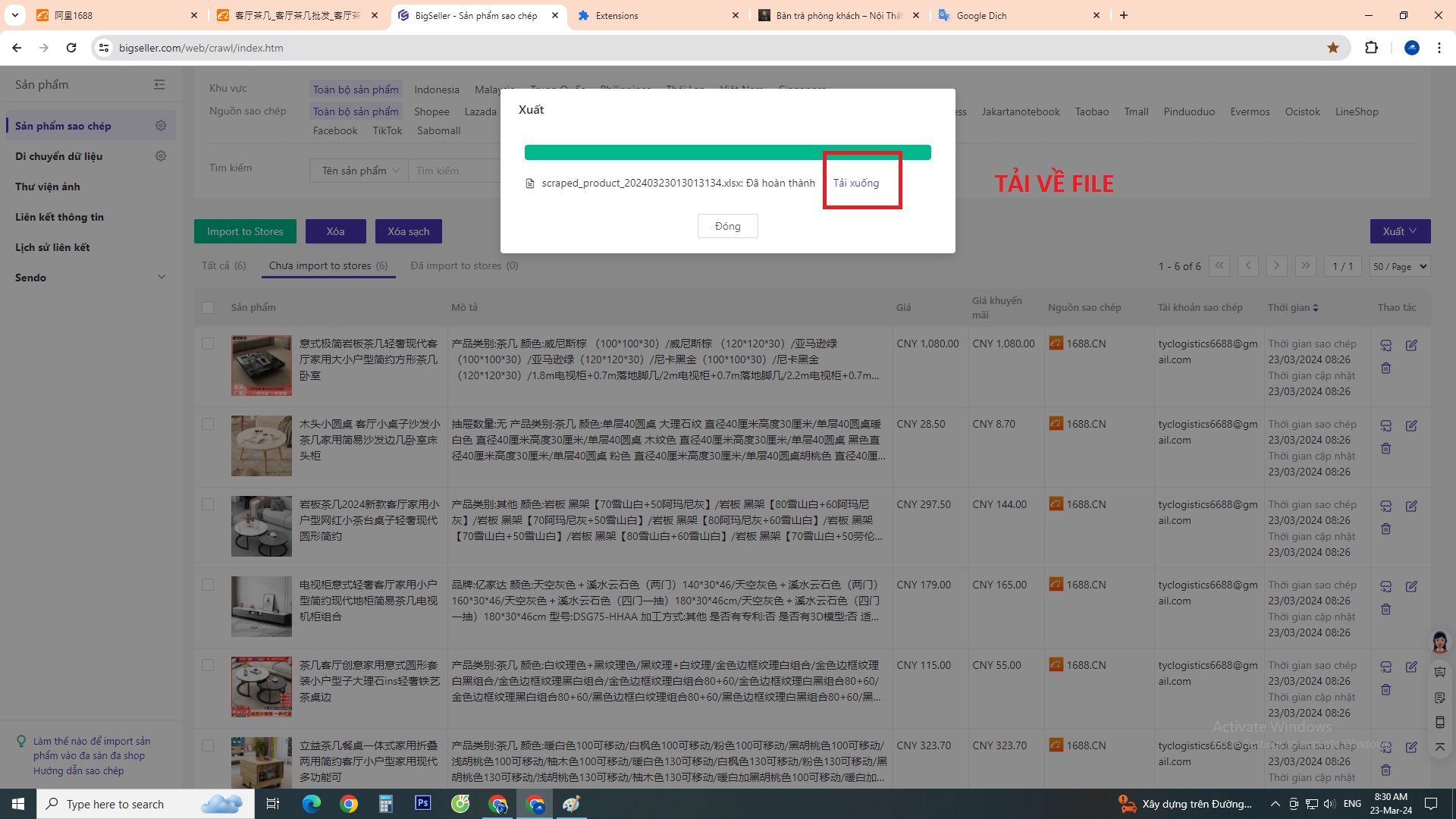1456x819 pixels.
Task: Click settings gear beside Sản phẩm sao chép
Action: click(x=161, y=126)
